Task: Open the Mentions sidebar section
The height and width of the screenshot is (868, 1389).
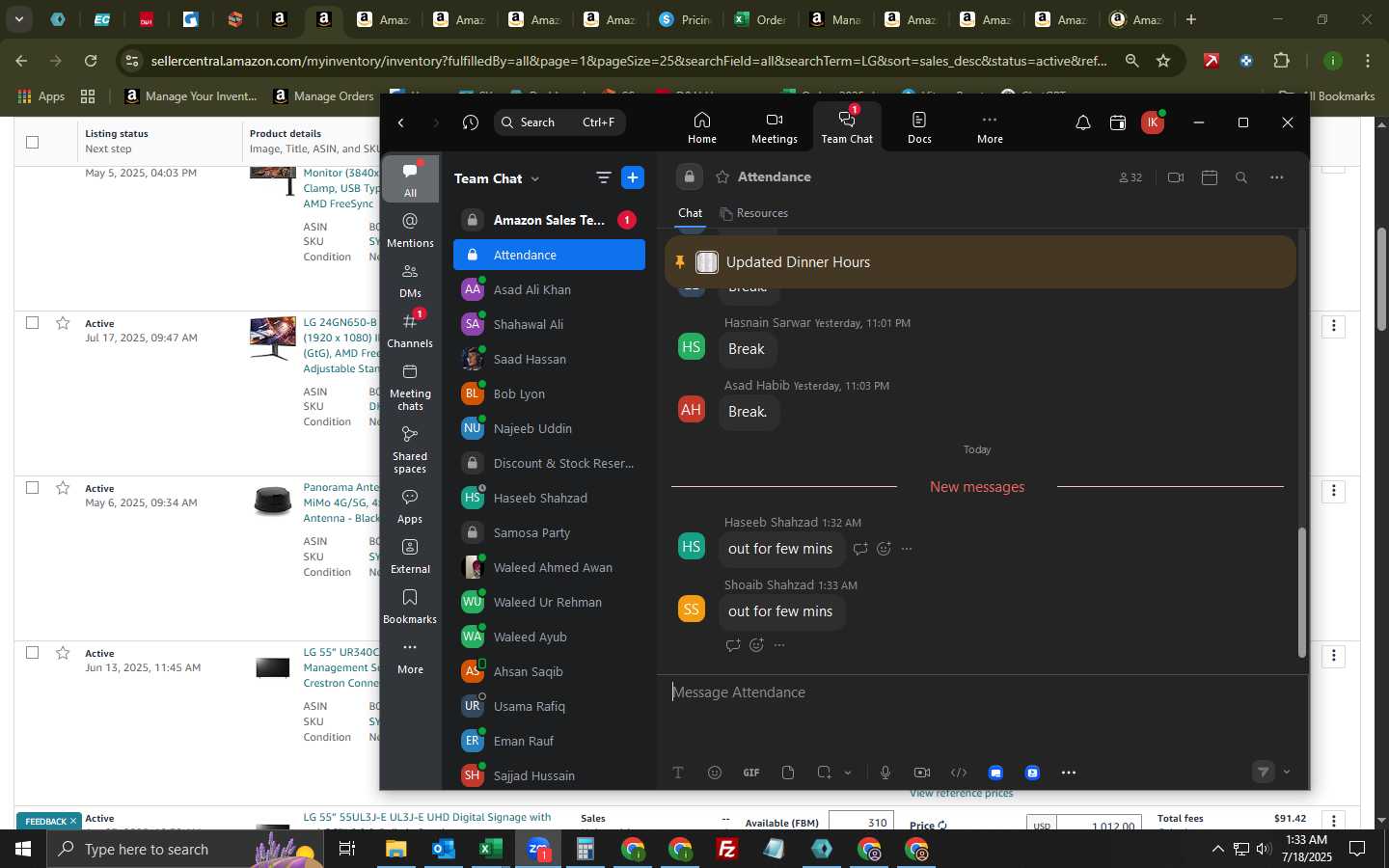Action: (x=410, y=230)
